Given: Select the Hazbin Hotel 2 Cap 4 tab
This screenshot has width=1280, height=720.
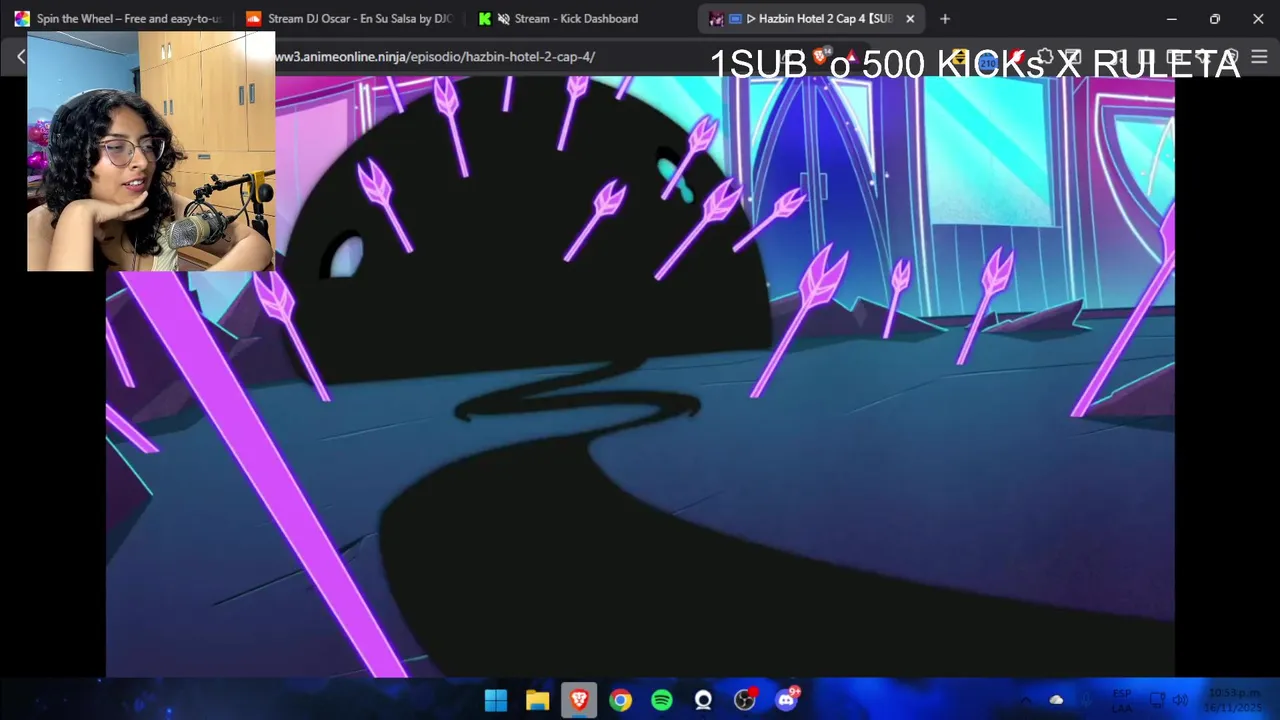Looking at the screenshot, I should [810, 18].
